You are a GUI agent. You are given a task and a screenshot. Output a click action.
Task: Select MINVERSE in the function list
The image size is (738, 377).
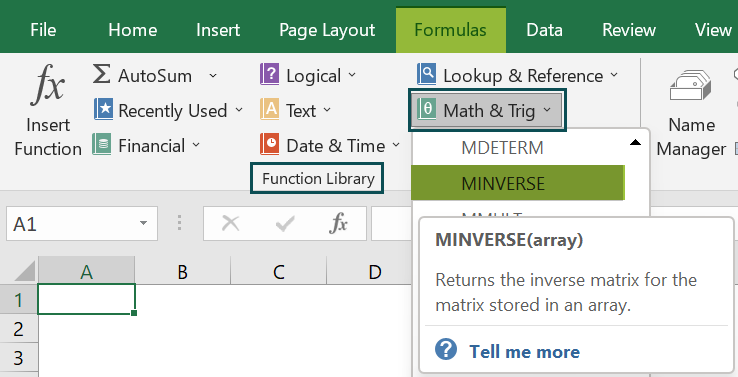(x=518, y=183)
